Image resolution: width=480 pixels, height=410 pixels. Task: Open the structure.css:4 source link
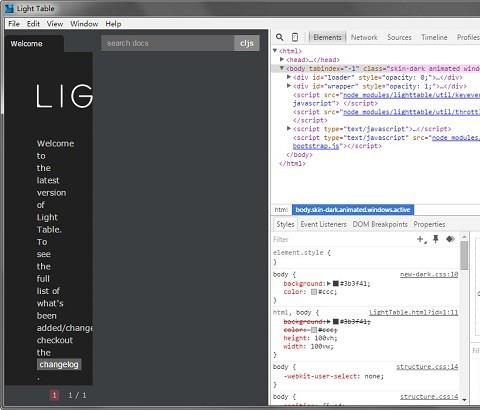coord(429,396)
